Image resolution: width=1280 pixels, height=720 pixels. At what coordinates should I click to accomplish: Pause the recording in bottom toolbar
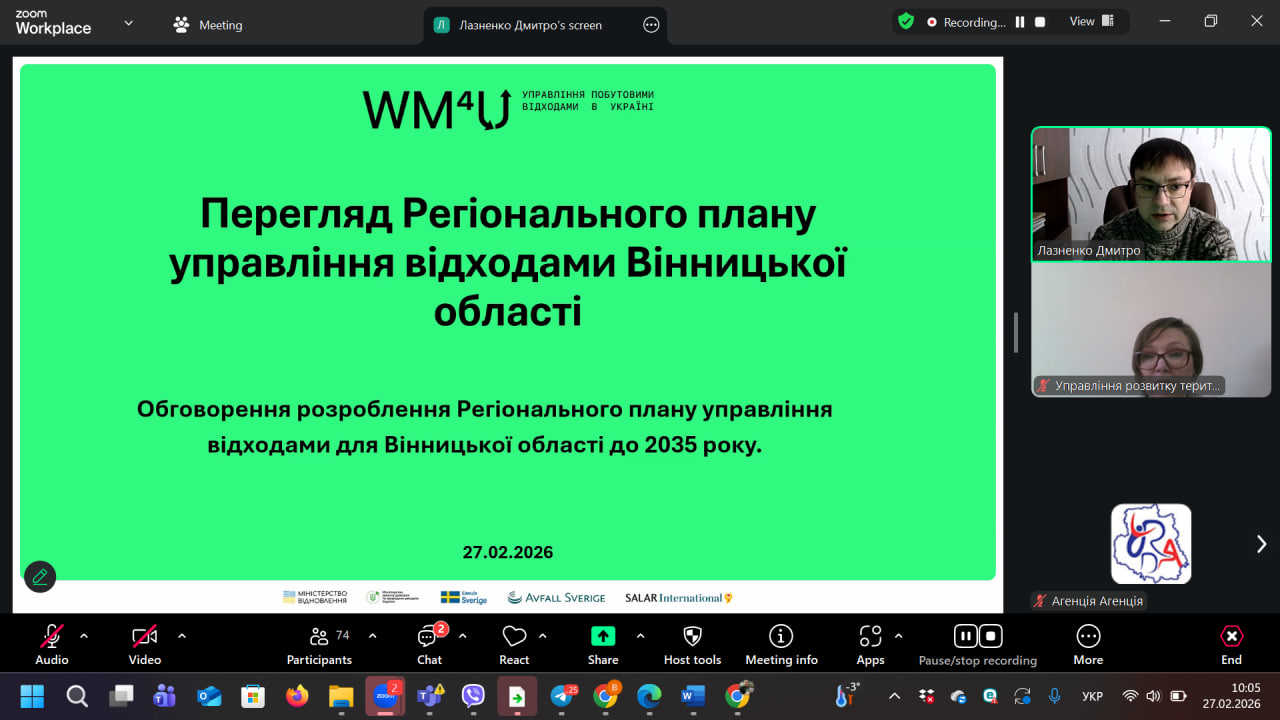pyautogui.click(x=965, y=636)
